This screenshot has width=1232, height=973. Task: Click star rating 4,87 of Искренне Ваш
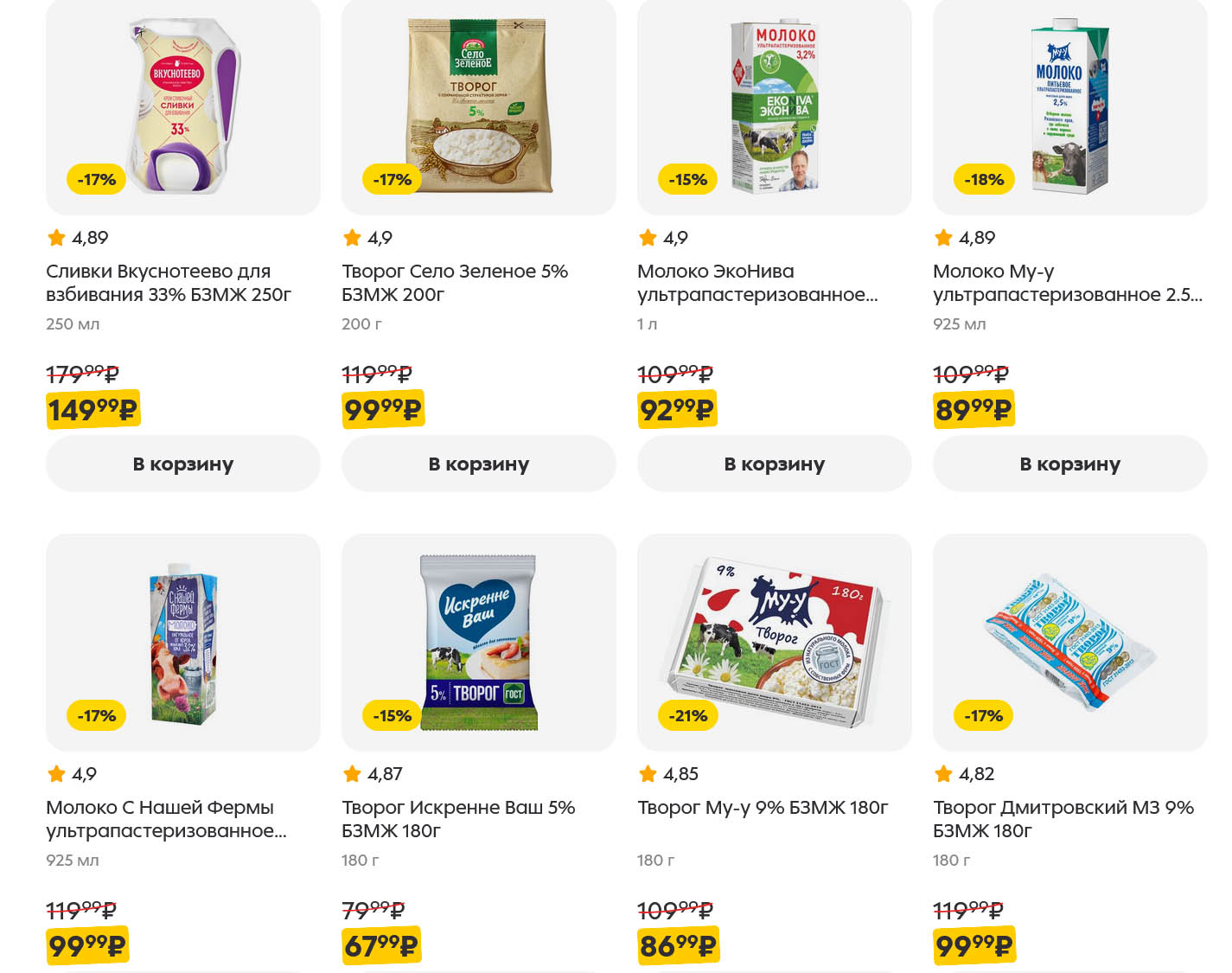pyautogui.click(x=373, y=774)
